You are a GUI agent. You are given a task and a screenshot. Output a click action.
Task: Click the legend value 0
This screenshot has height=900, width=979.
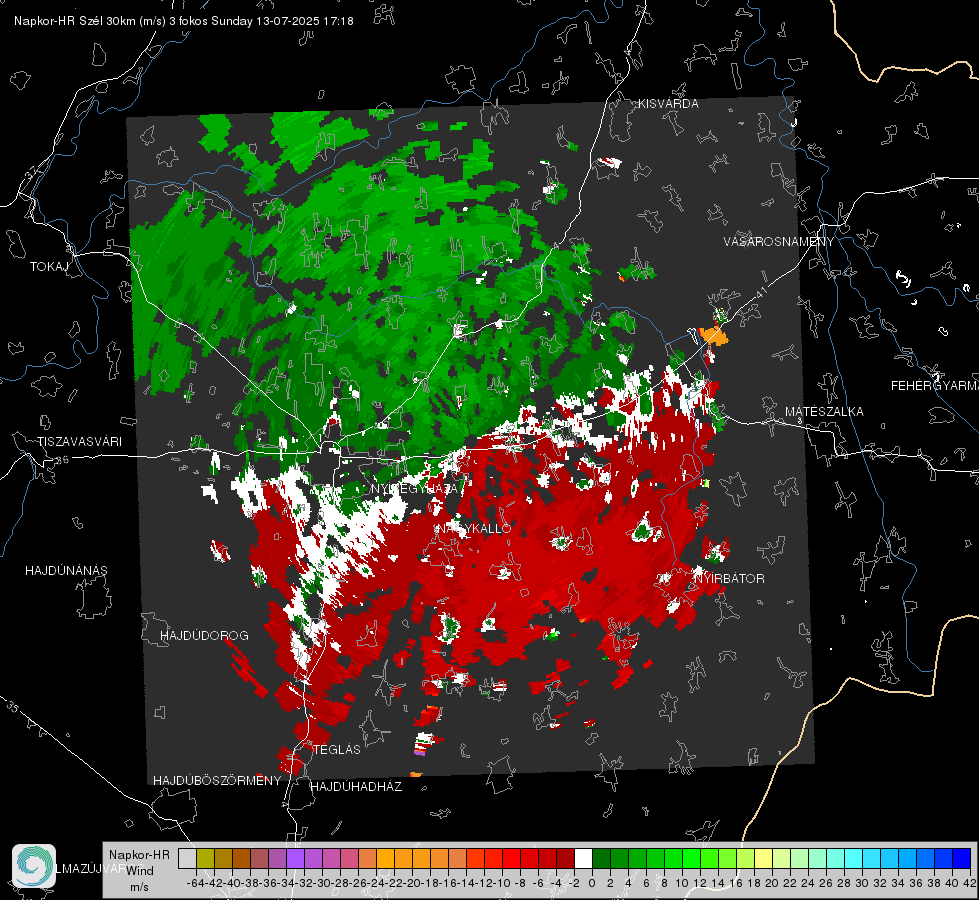click(592, 883)
